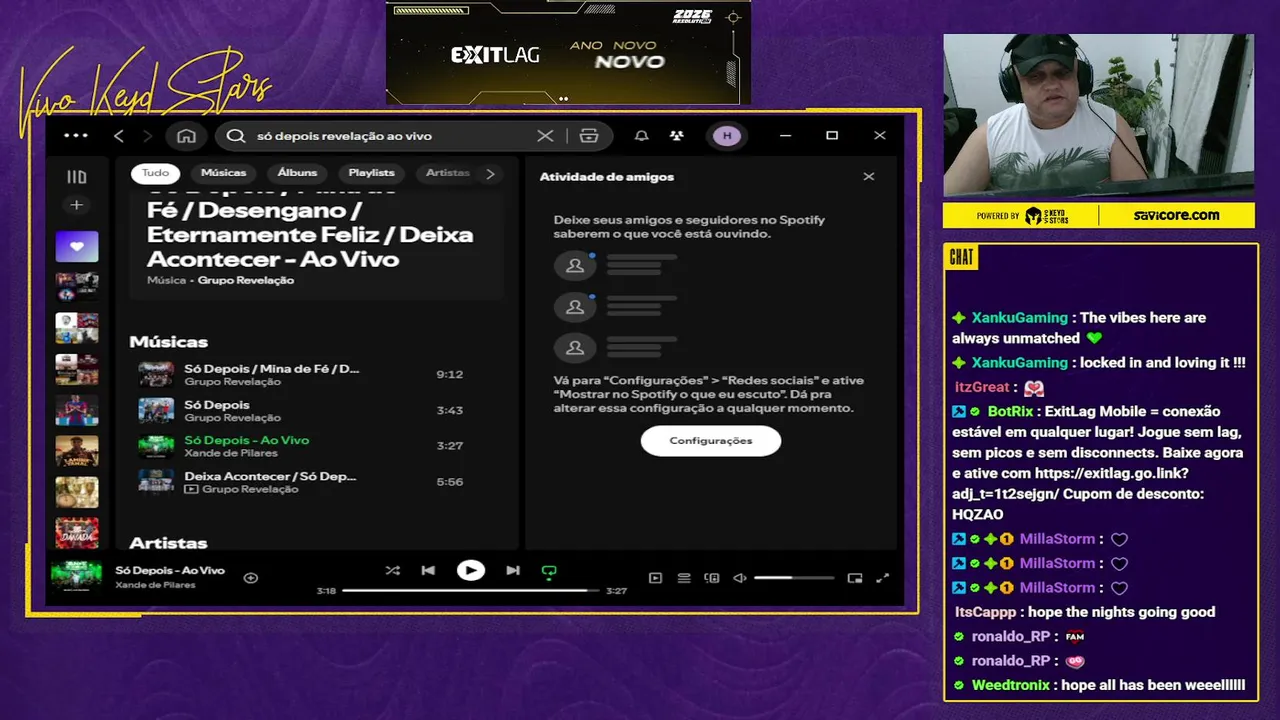Select the Playlists filter chip
The width and height of the screenshot is (1280, 720).
coord(371,173)
